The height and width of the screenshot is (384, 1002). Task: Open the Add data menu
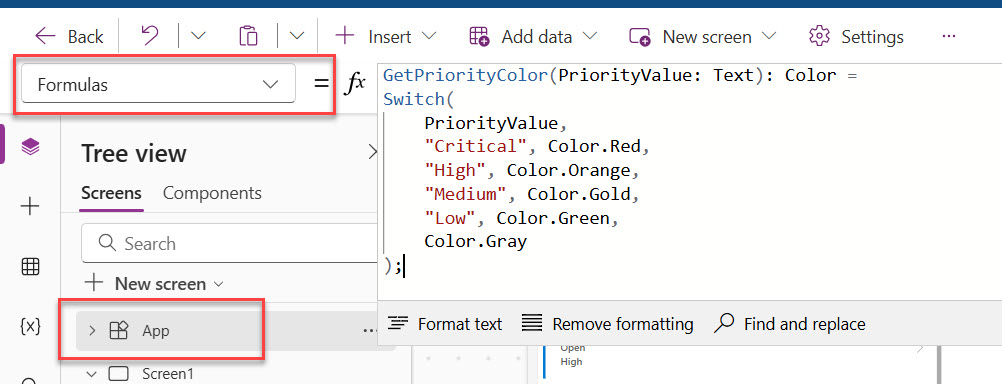pyautogui.click(x=533, y=36)
